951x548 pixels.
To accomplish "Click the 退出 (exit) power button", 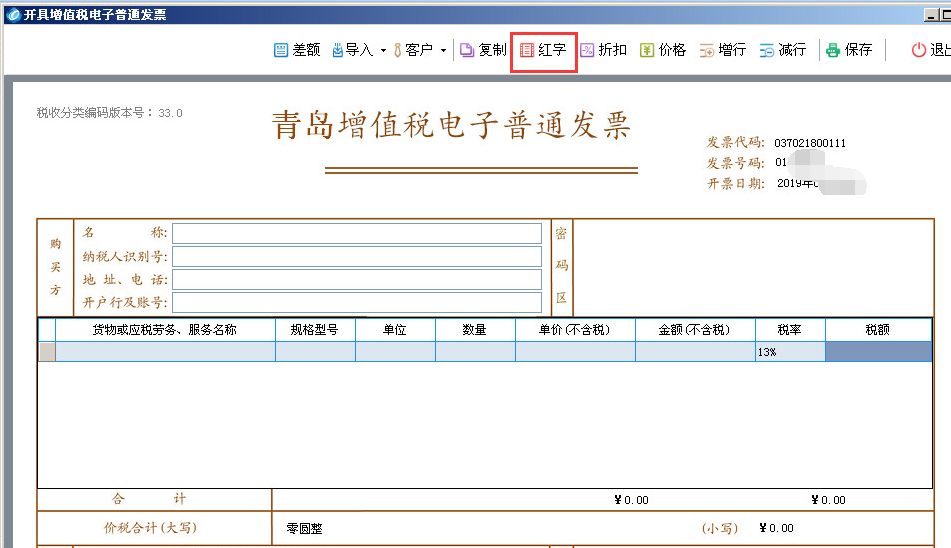I will point(919,50).
